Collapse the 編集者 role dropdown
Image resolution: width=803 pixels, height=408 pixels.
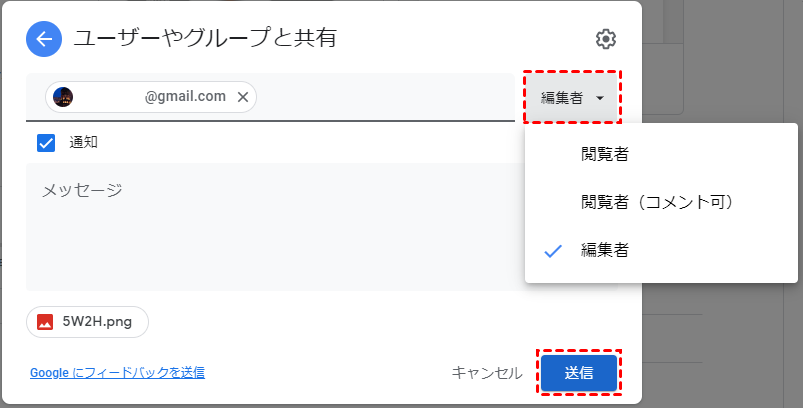coord(572,98)
